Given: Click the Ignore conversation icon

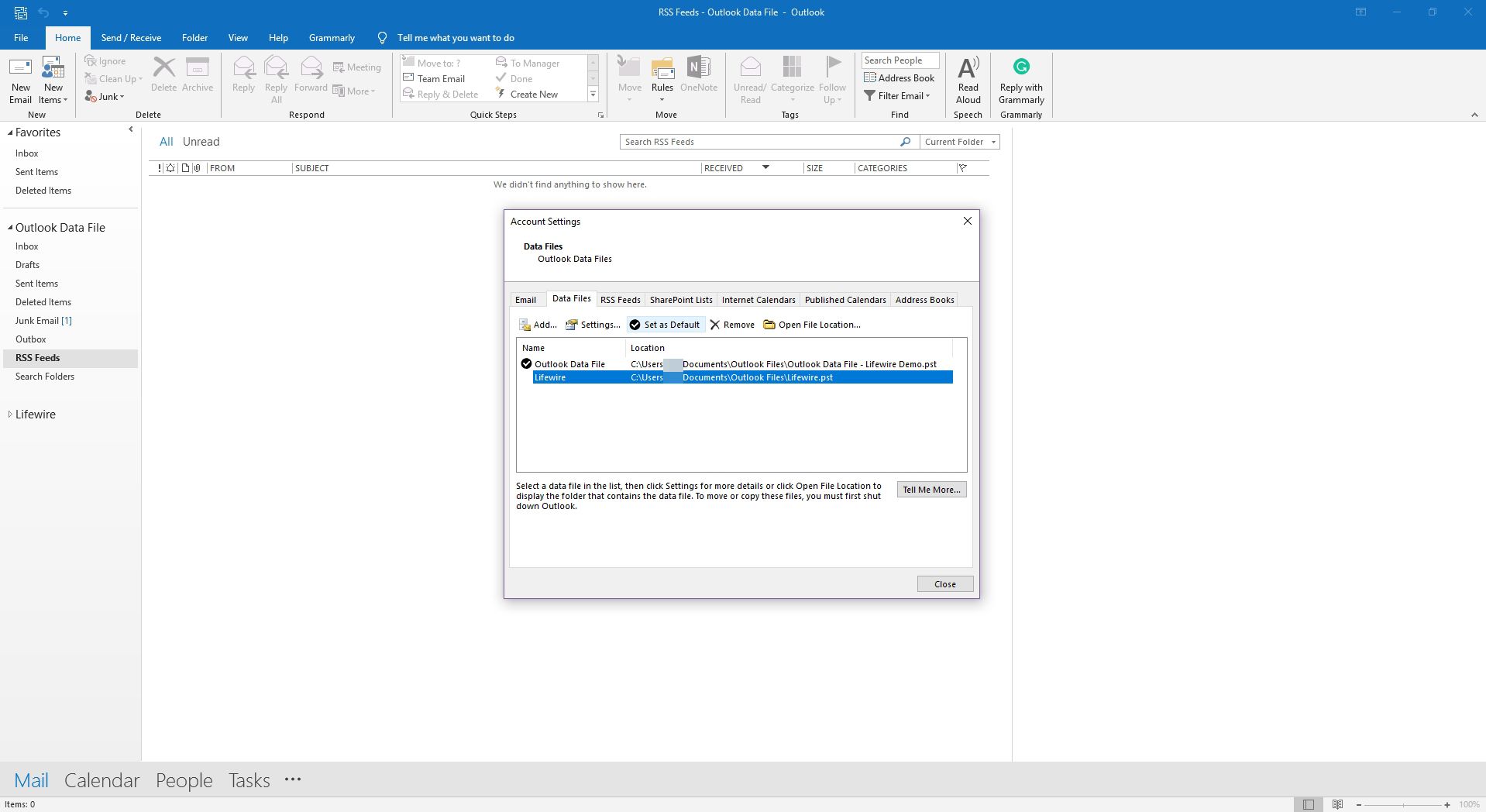Looking at the screenshot, I should (91, 60).
